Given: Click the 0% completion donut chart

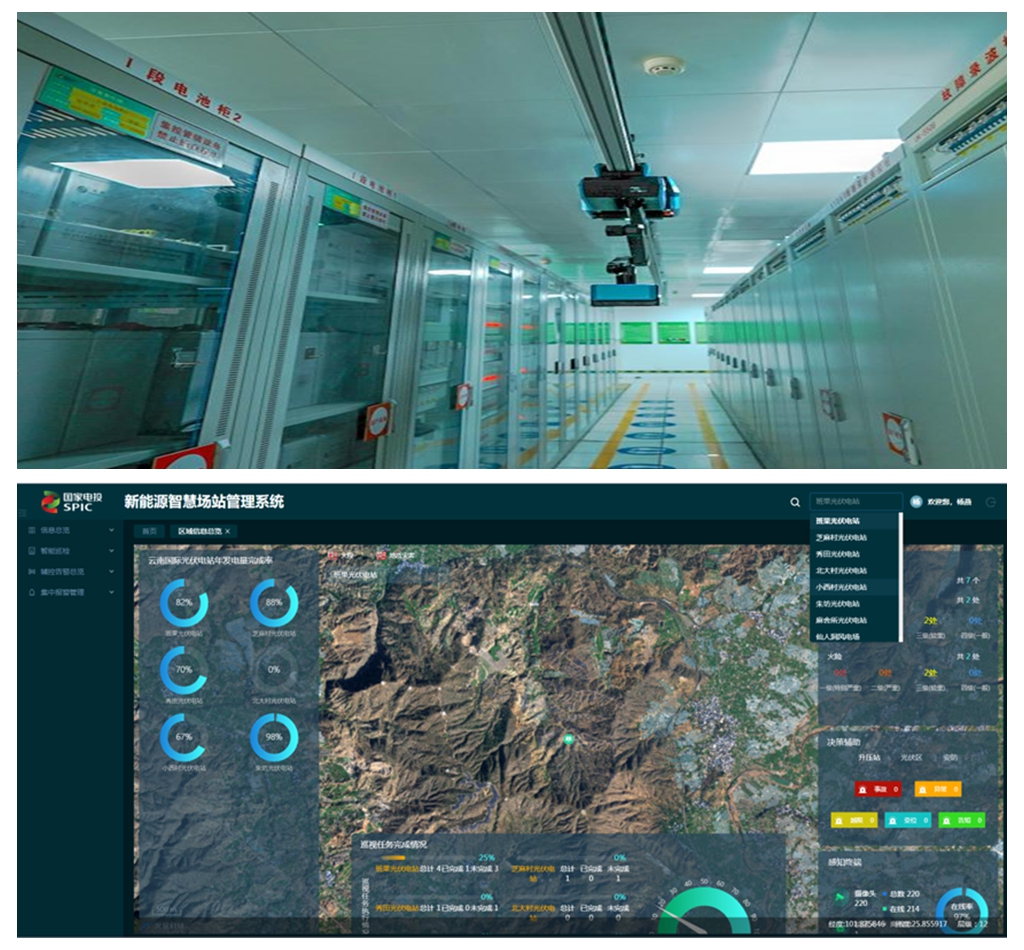Looking at the screenshot, I should (x=274, y=670).
